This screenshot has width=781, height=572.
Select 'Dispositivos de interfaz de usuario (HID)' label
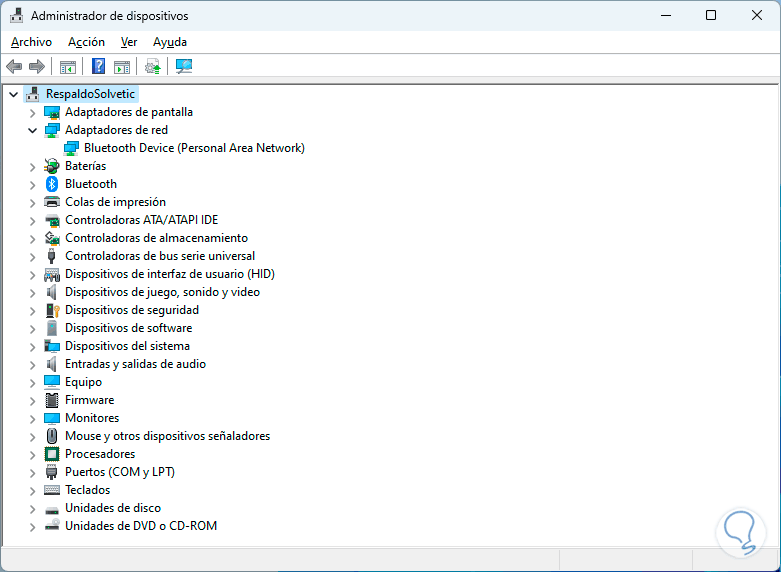(170, 274)
